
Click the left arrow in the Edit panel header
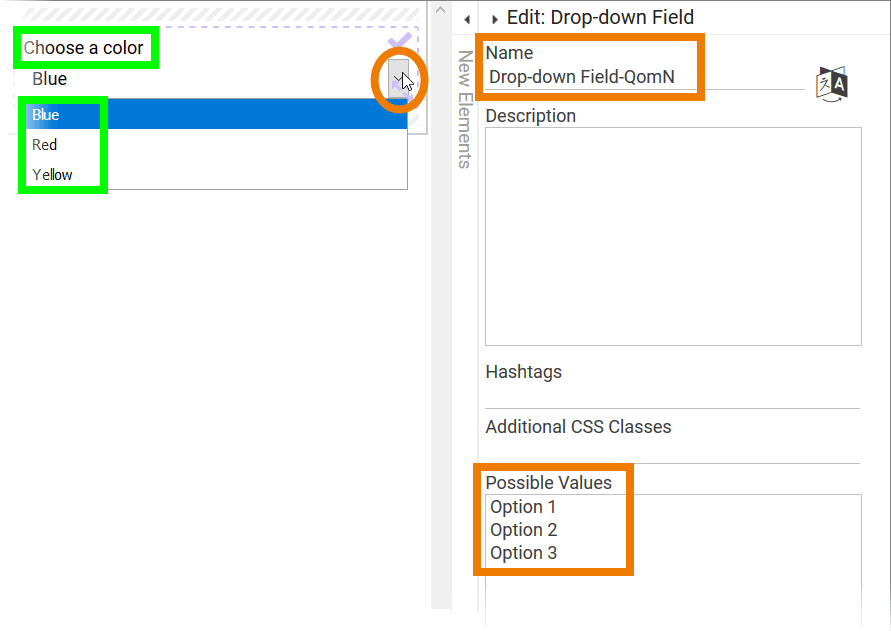click(x=466, y=18)
